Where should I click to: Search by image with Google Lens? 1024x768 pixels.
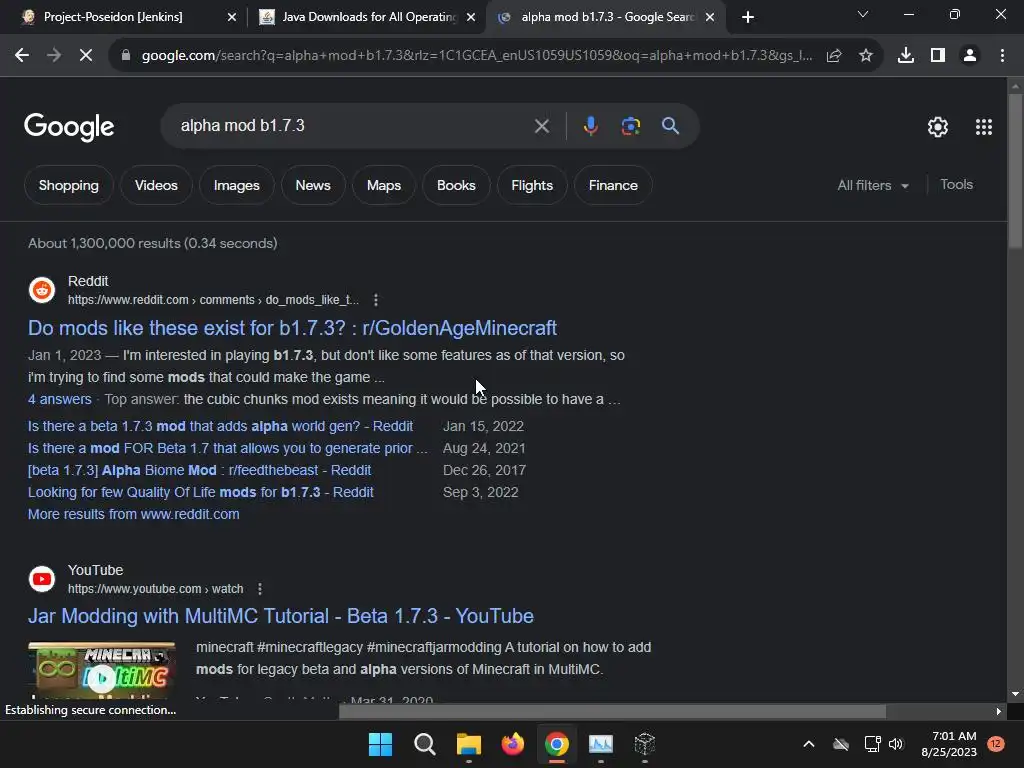pos(631,125)
